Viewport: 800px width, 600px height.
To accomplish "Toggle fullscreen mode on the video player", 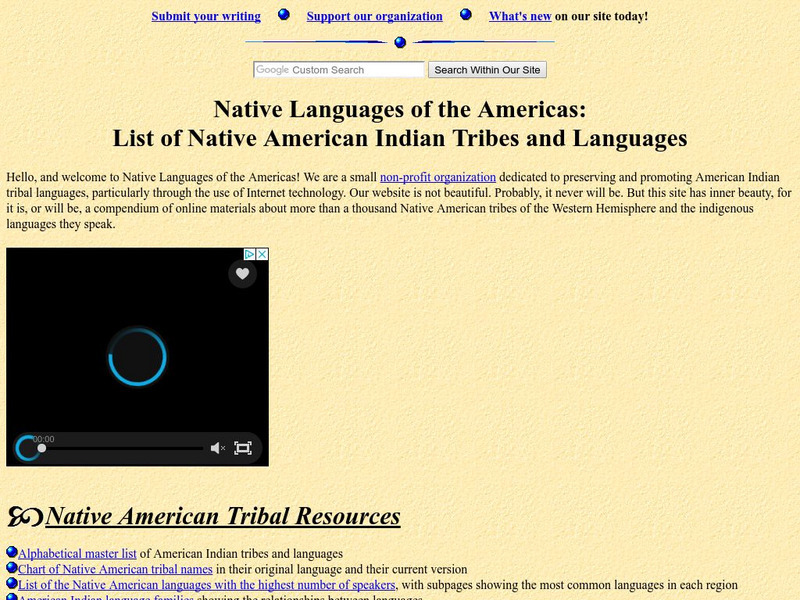I will pos(241,446).
